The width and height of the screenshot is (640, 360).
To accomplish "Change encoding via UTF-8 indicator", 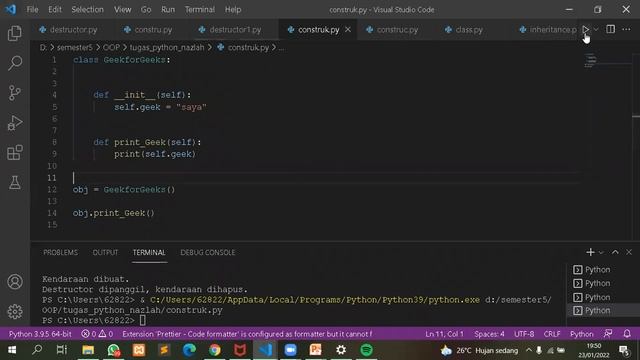I will pos(524,334).
